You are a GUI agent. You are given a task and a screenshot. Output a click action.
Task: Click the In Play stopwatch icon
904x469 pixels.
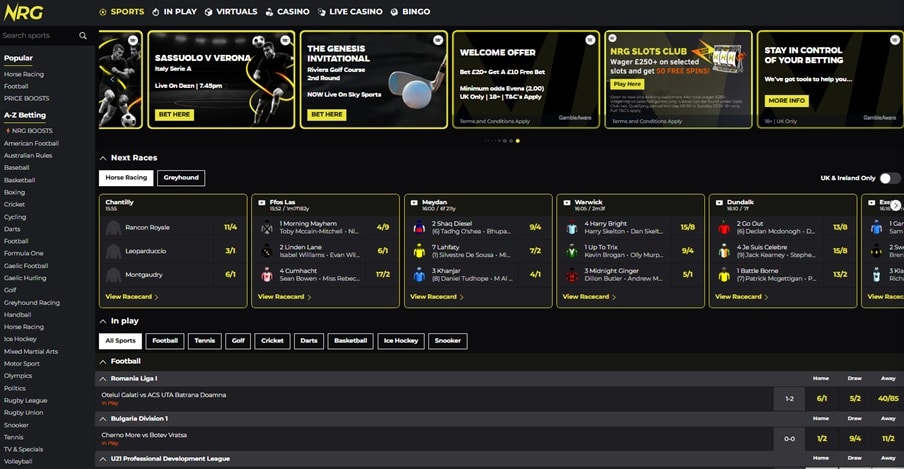pyautogui.click(x=156, y=12)
